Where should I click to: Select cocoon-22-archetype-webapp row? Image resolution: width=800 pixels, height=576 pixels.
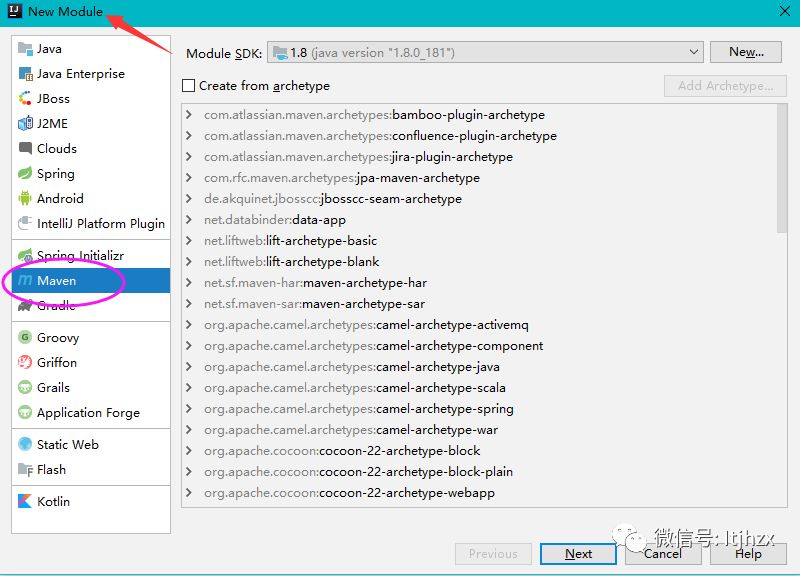point(484,493)
